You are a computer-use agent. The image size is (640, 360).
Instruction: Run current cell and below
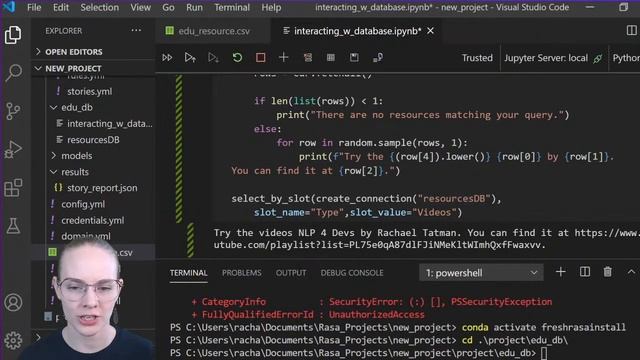click(x=213, y=58)
